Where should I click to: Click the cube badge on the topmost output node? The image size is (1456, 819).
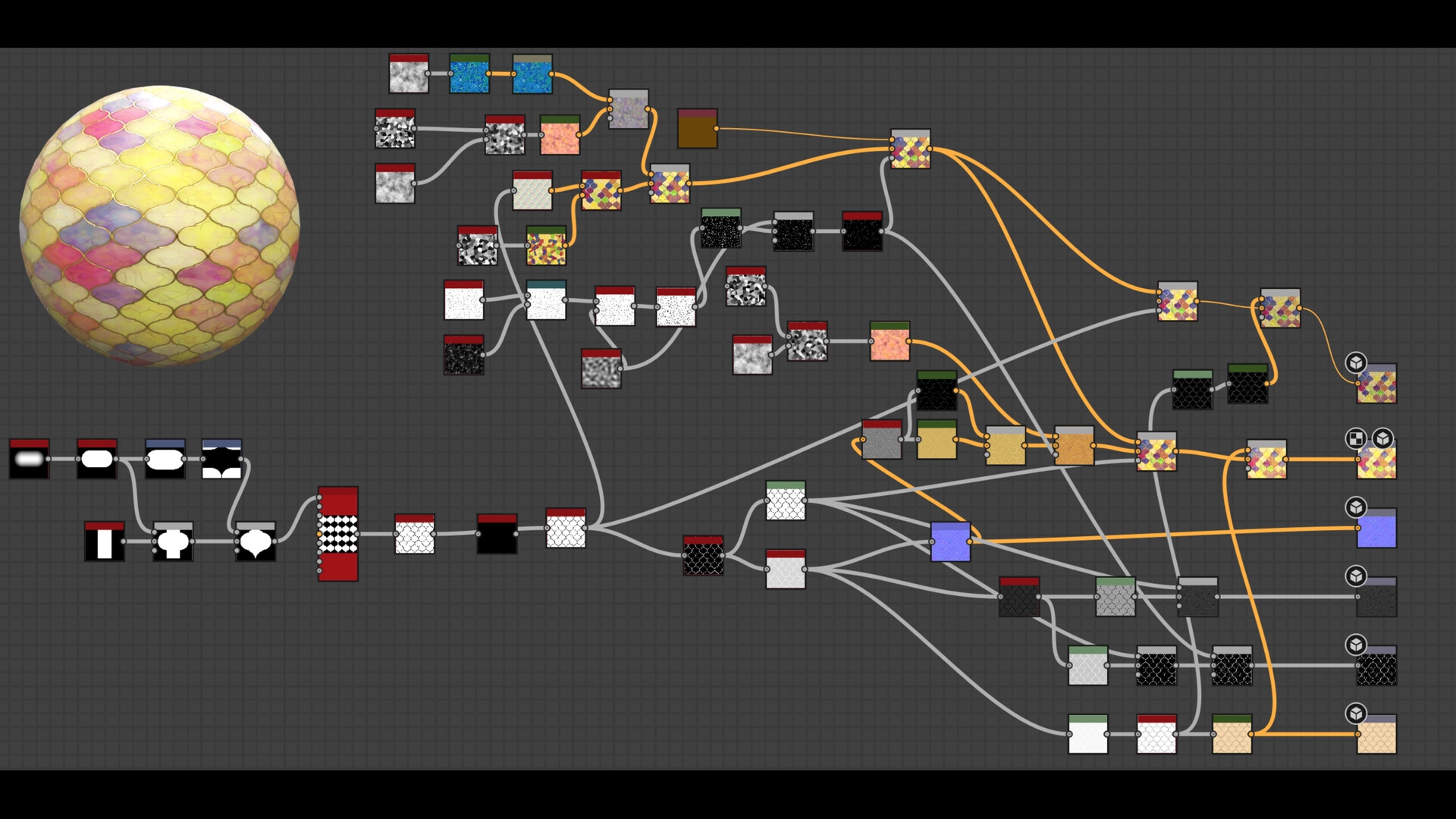click(x=1356, y=362)
